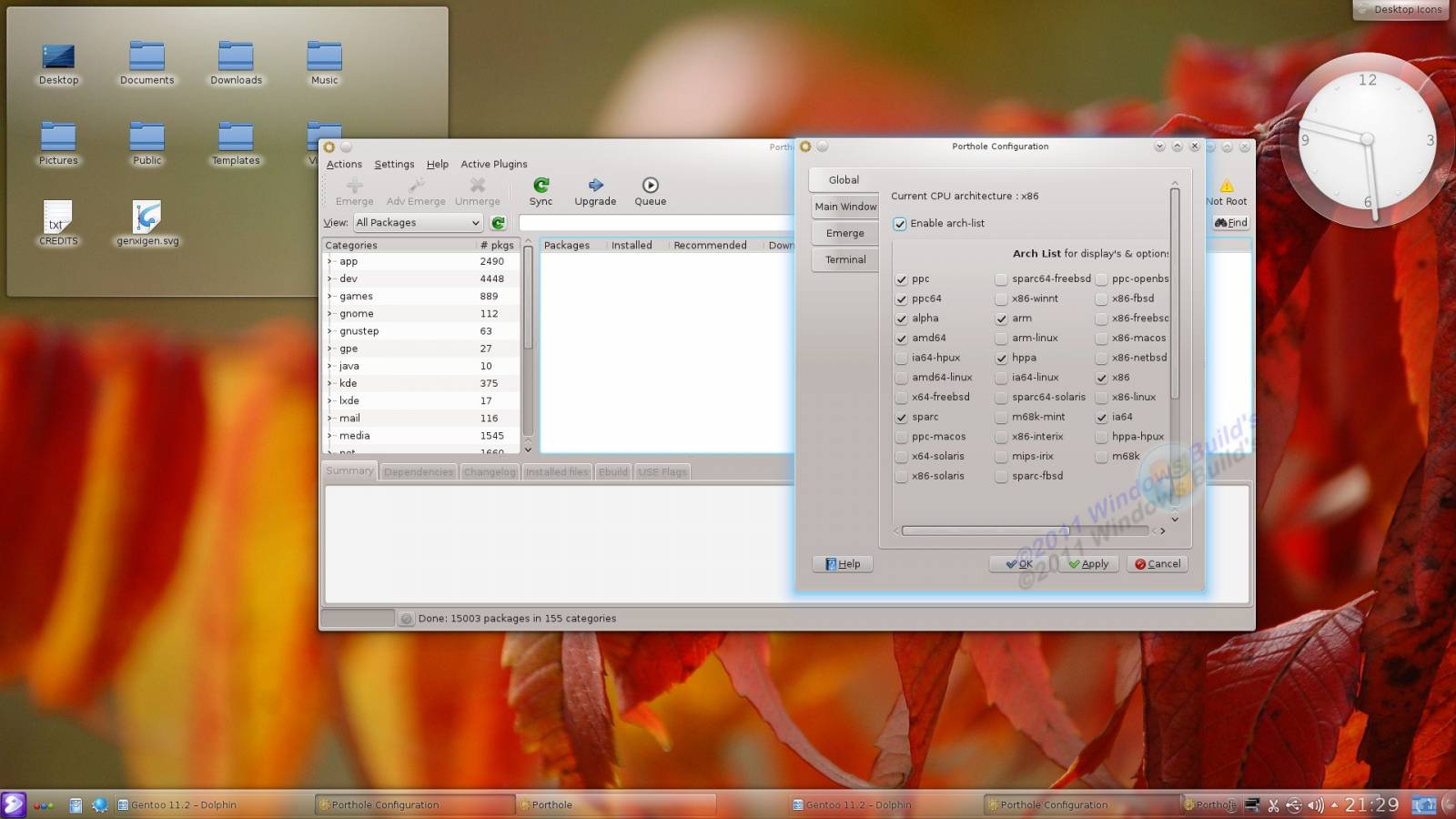Image resolution: width=1456 pixels, height=819 pixels.
Task: Click the file manager icon in taskbar
Action: pyautogui.click(x=76, y=805)
